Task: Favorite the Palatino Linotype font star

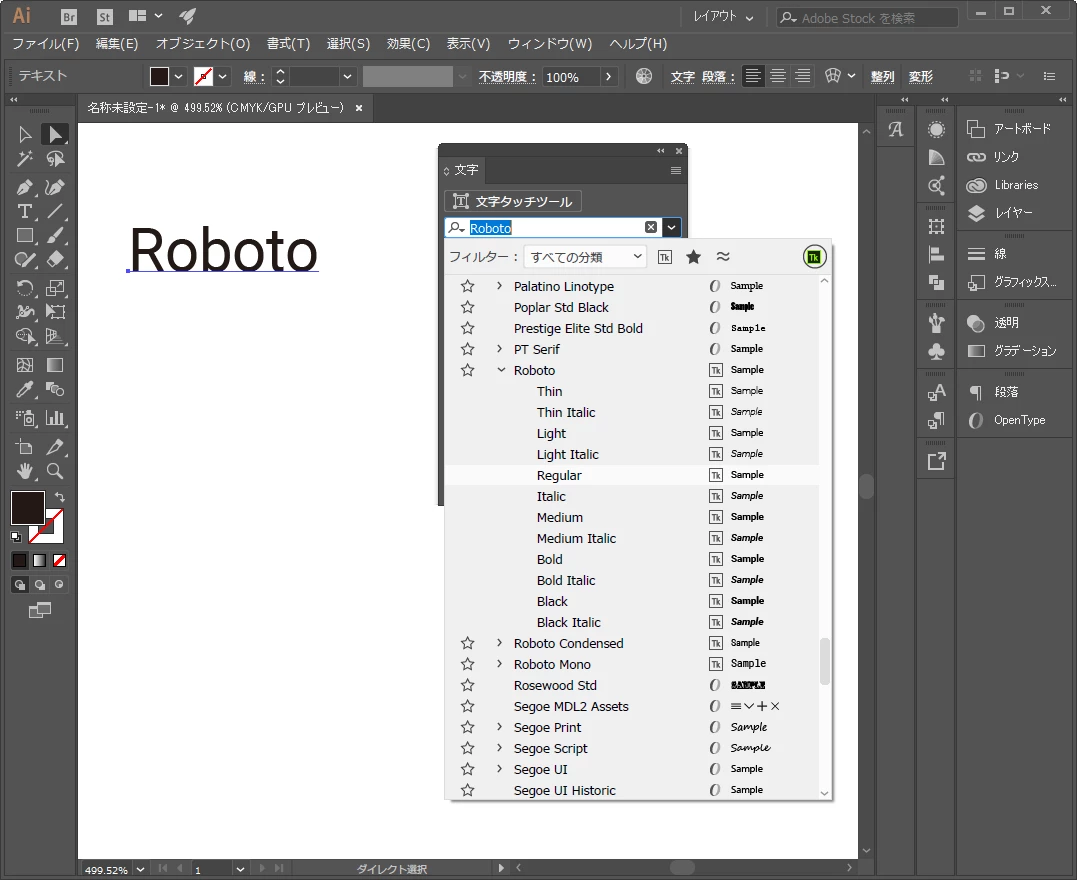Action: coord(468,286)
